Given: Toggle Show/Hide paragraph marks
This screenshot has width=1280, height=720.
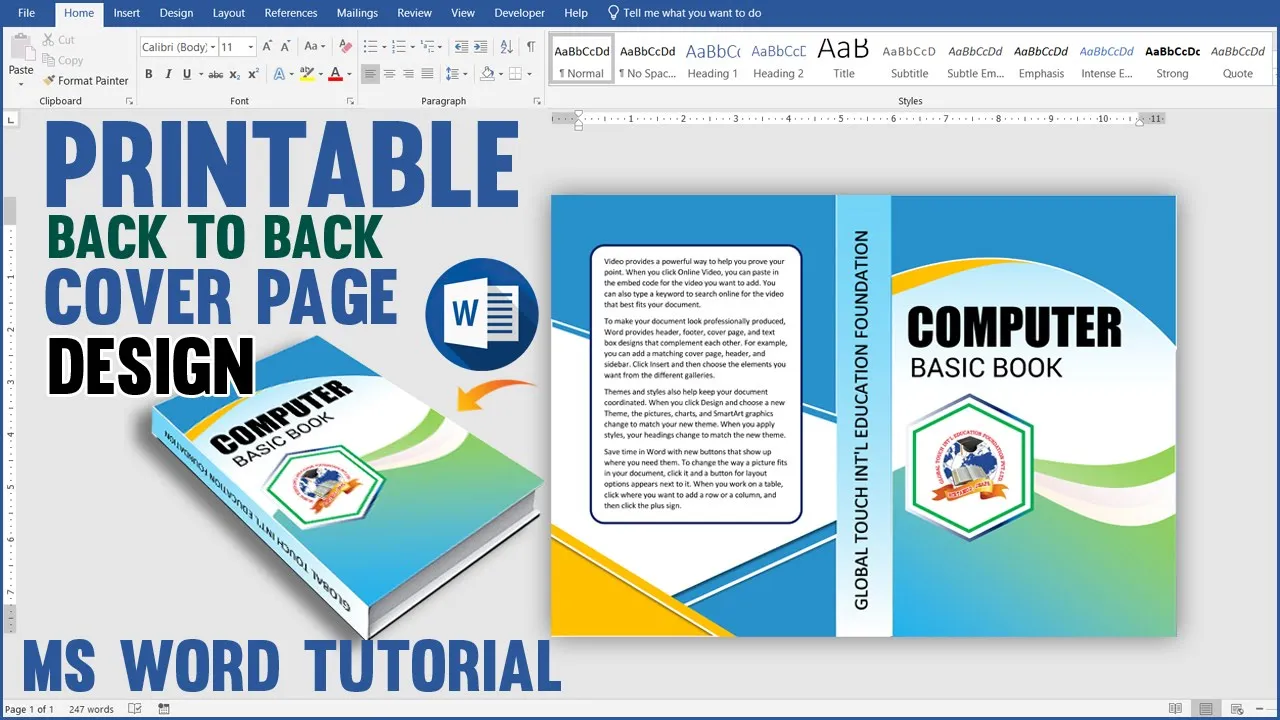Looking at the screenshot, I should pos(531,47).
